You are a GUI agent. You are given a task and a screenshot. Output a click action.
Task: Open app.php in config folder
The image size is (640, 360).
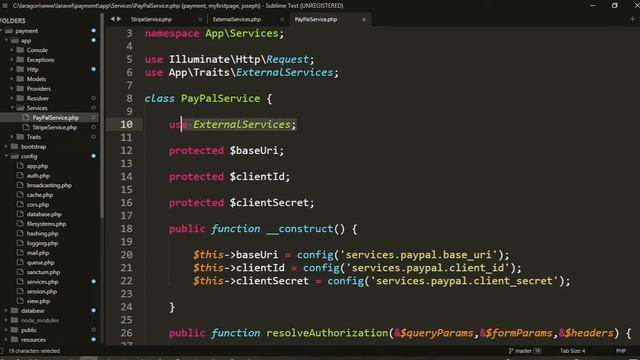coord(37,166)
